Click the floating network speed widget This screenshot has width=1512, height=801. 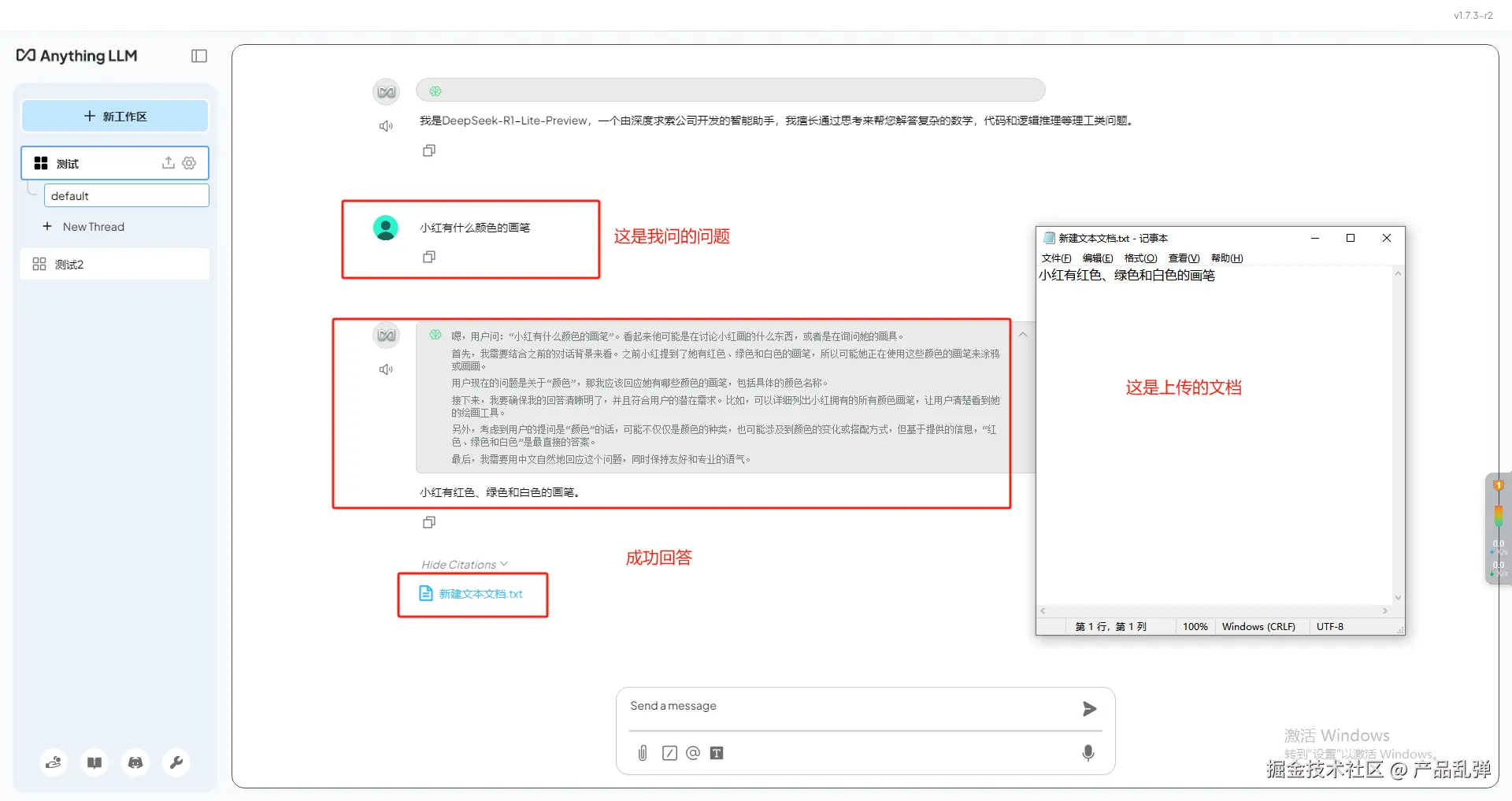click(x=1498, y=529)
